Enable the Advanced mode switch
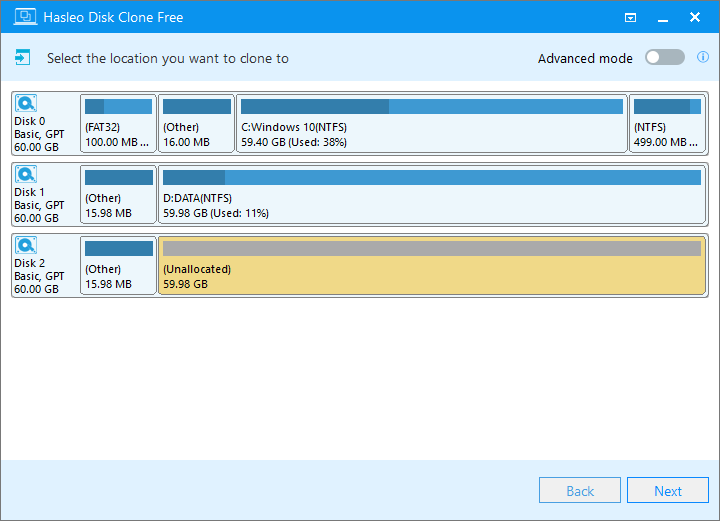The image size is (720, 521). (x=664, y=58)
